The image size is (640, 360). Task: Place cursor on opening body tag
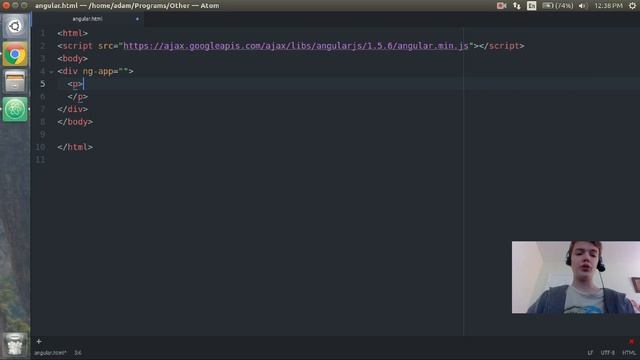point(73,58)
